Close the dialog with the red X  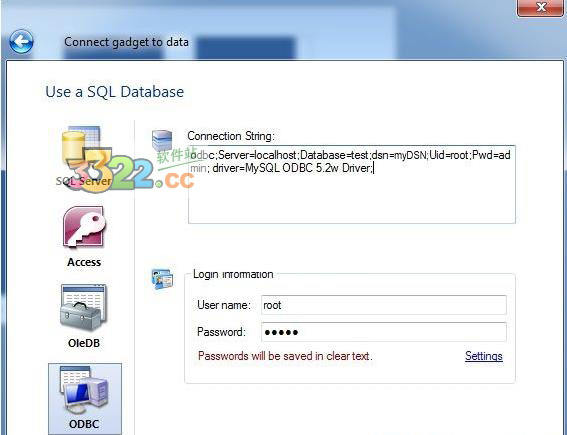coord(541,8)
